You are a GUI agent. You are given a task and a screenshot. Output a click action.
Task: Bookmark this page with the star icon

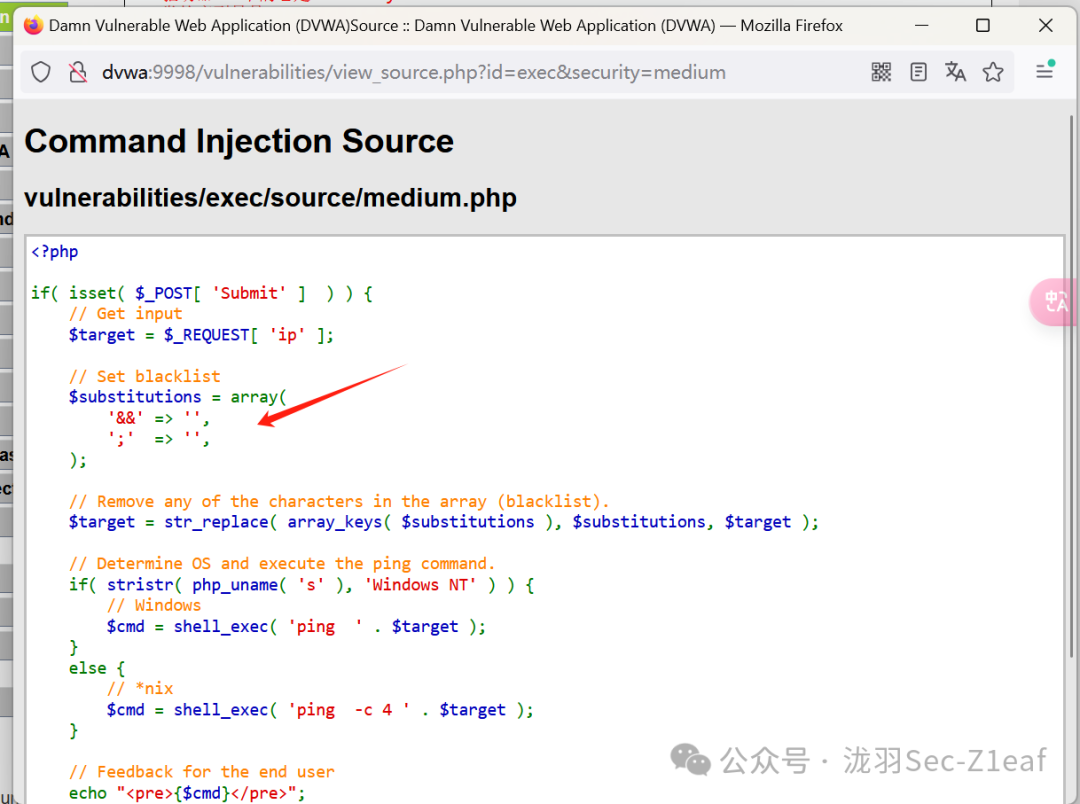point(993,72)
